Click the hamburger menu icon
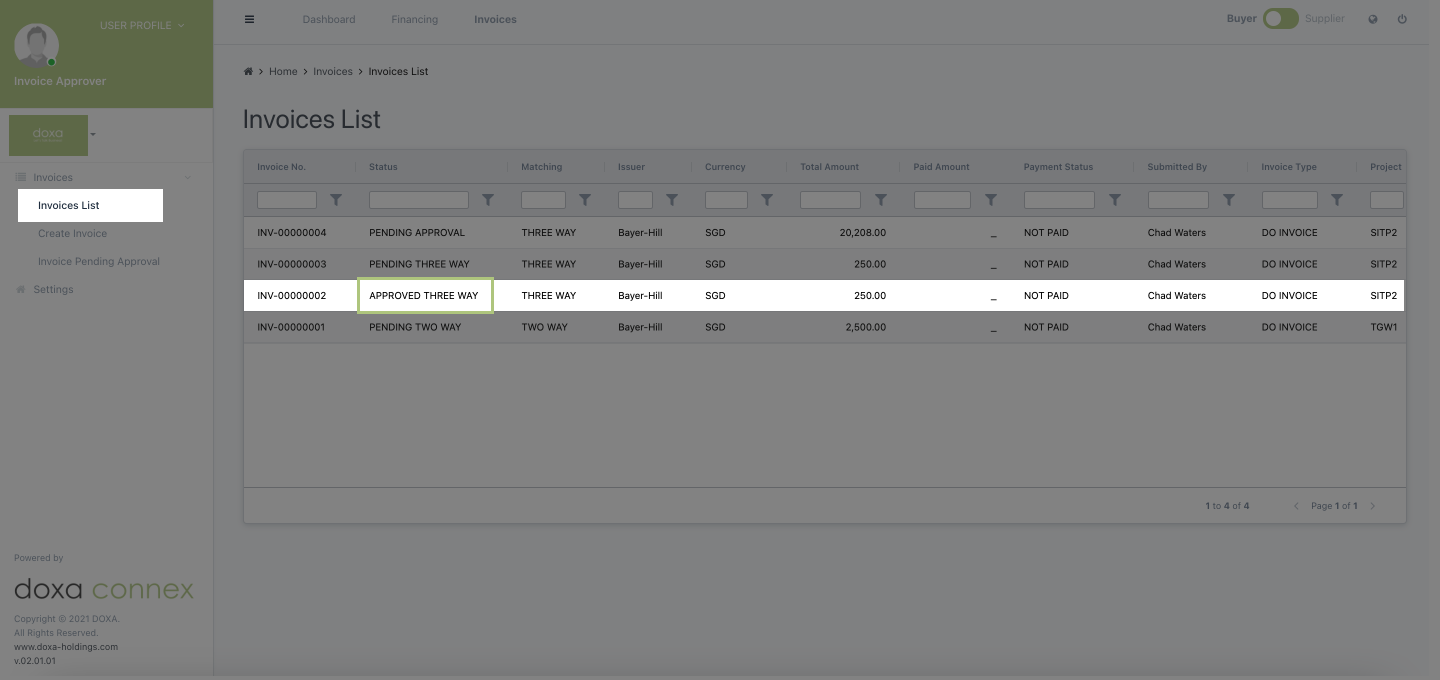The width and height of the screenshot is (1440, 680). (250, 19)
